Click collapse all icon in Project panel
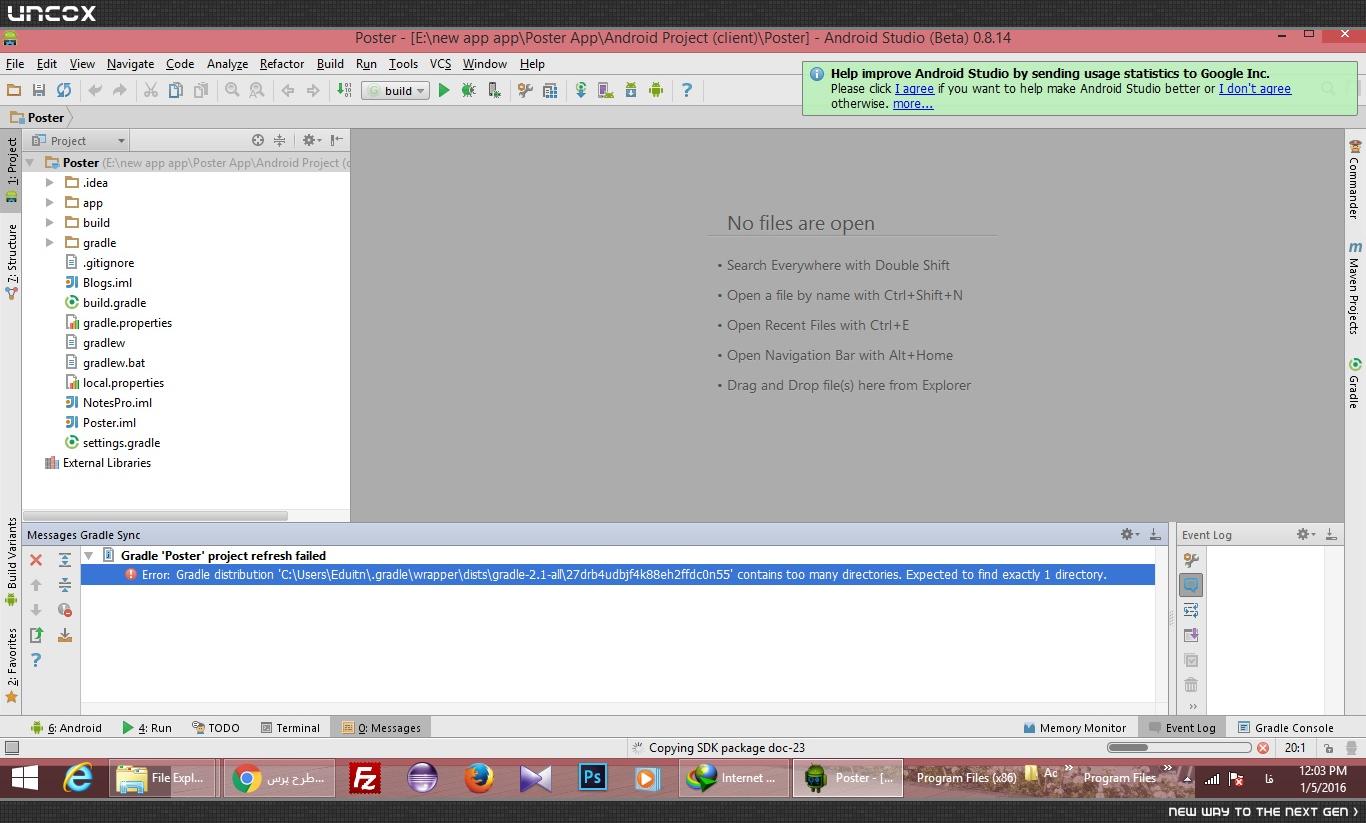Image resolution: width=1366 pixels, height=823 pixels. tap(280, 141)
